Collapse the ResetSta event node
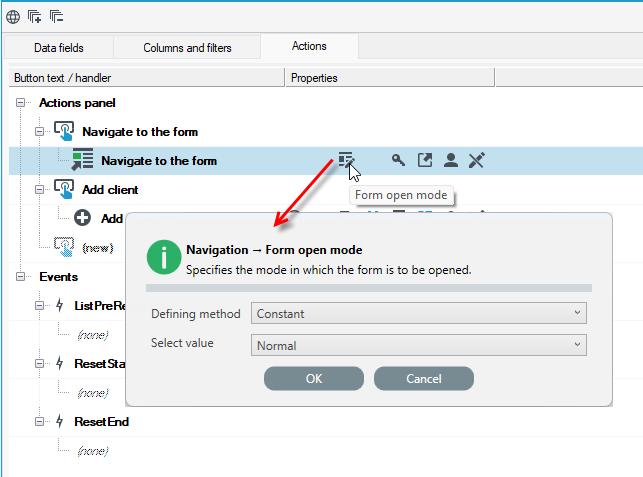 pyautogui.click(x=39, y=363)
